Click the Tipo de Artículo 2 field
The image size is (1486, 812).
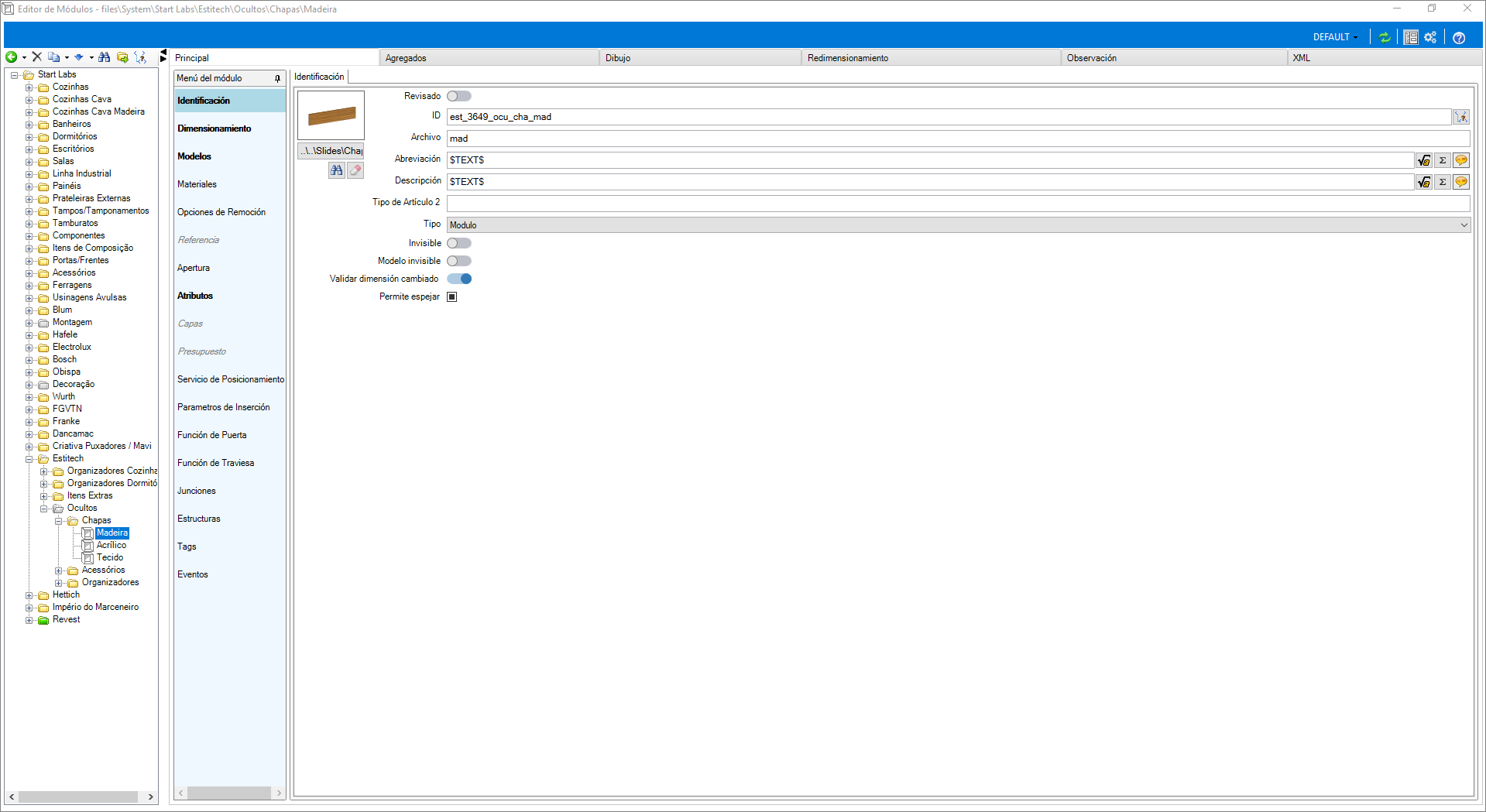958,204
